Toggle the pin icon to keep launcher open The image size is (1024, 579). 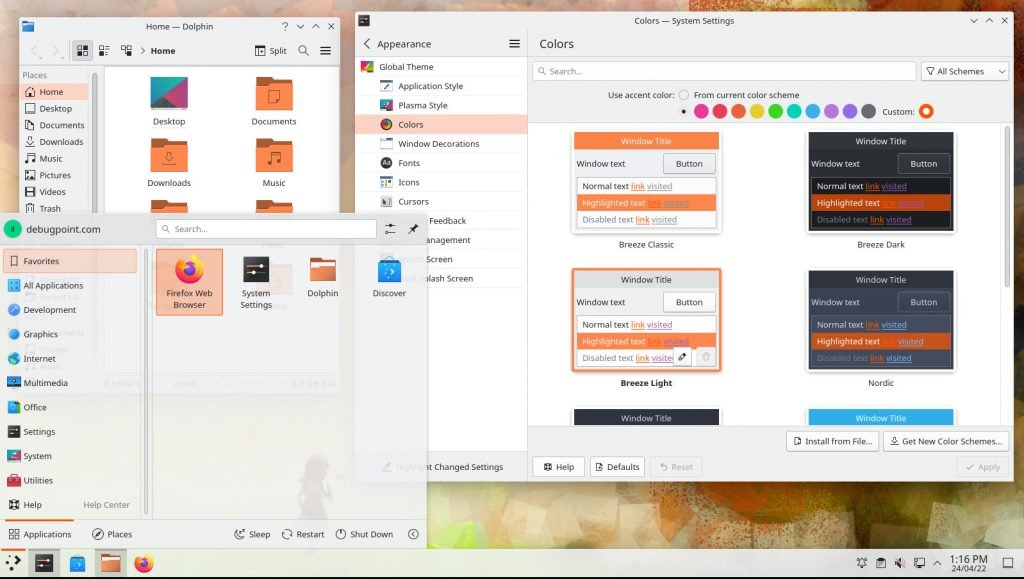pos(413,228)
